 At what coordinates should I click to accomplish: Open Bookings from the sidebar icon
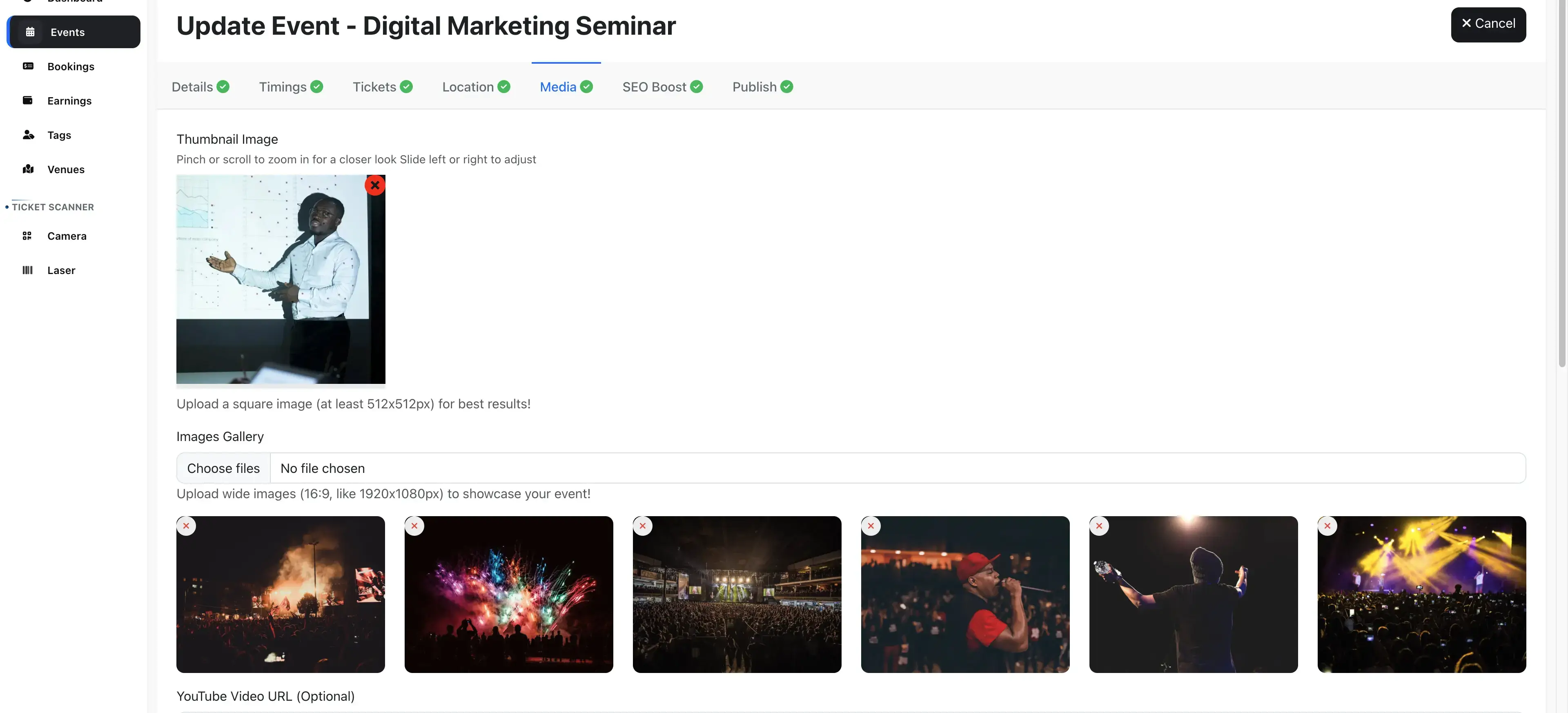tap(28, 66)
